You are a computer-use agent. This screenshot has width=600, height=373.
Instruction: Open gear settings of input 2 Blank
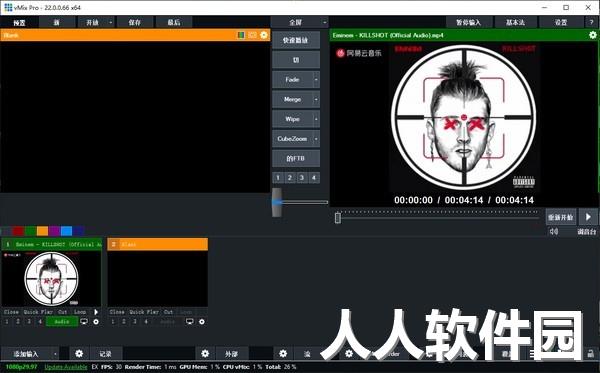click(x=202, y=322)
